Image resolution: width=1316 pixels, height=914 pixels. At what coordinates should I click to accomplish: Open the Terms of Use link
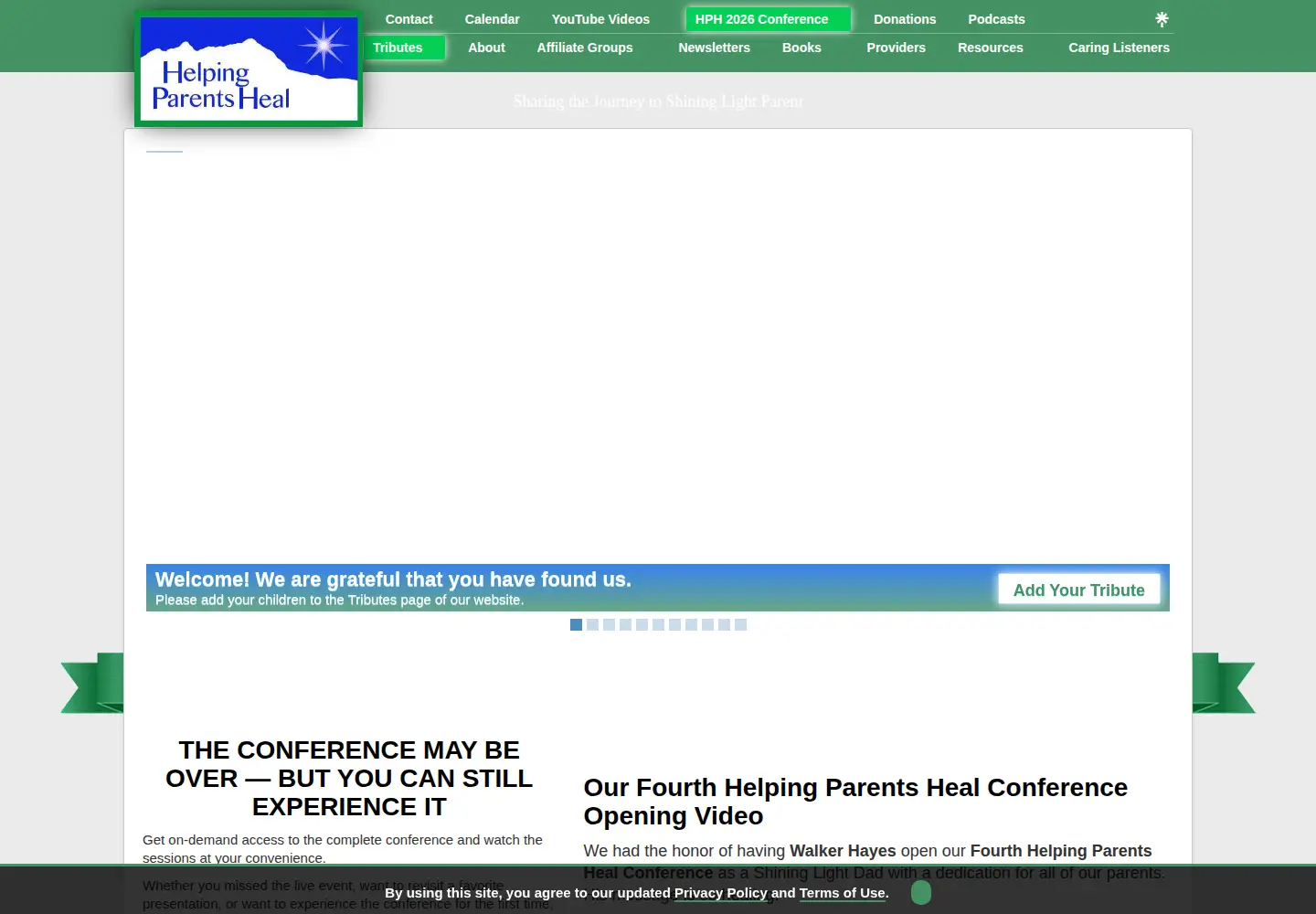pyautogui.click(x=843, y=893)
